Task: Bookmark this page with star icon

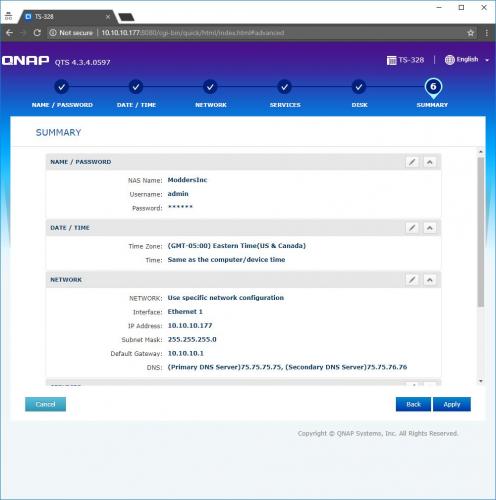Action: 471,33
